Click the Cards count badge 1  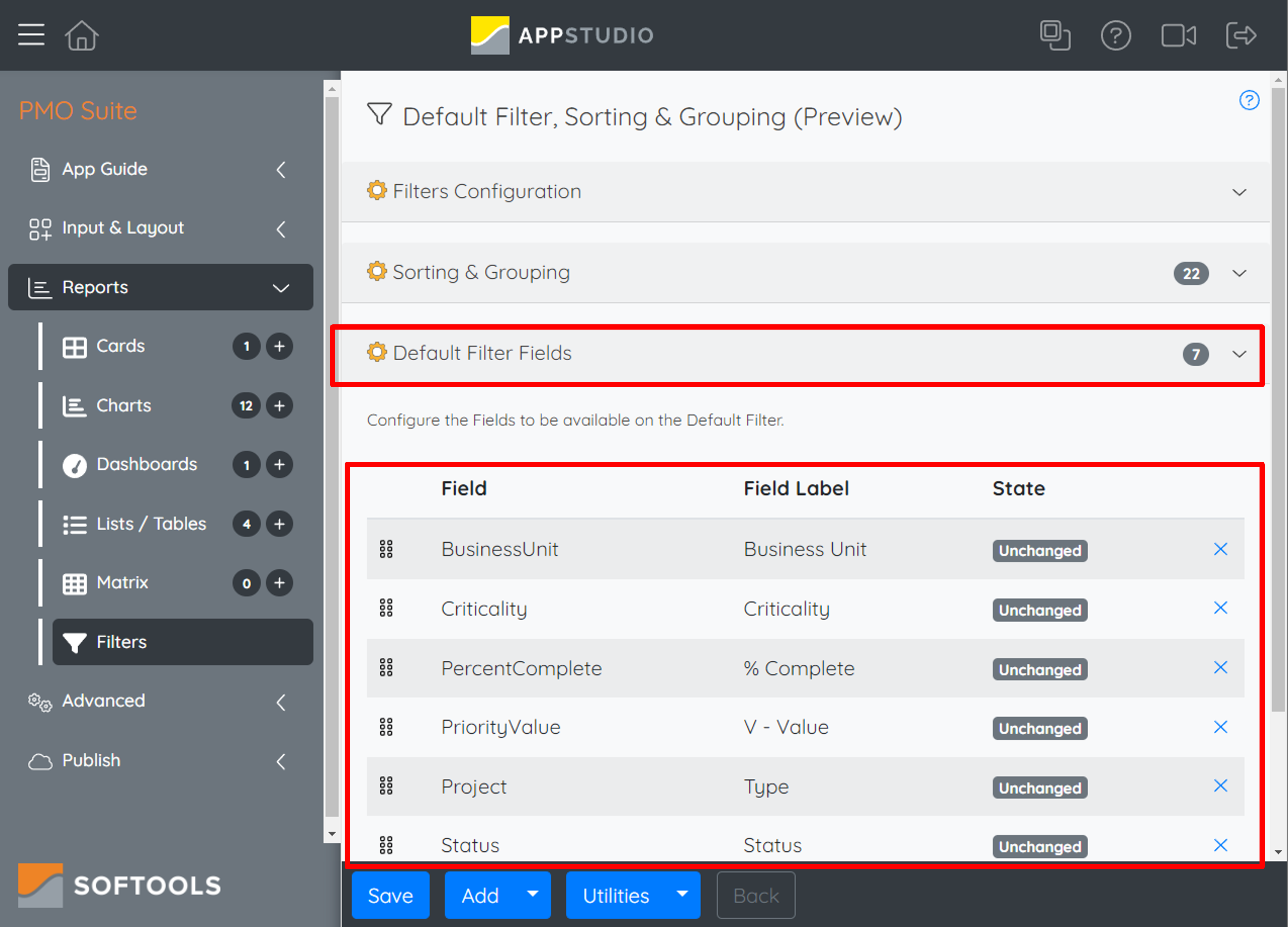tap(246, 346)
